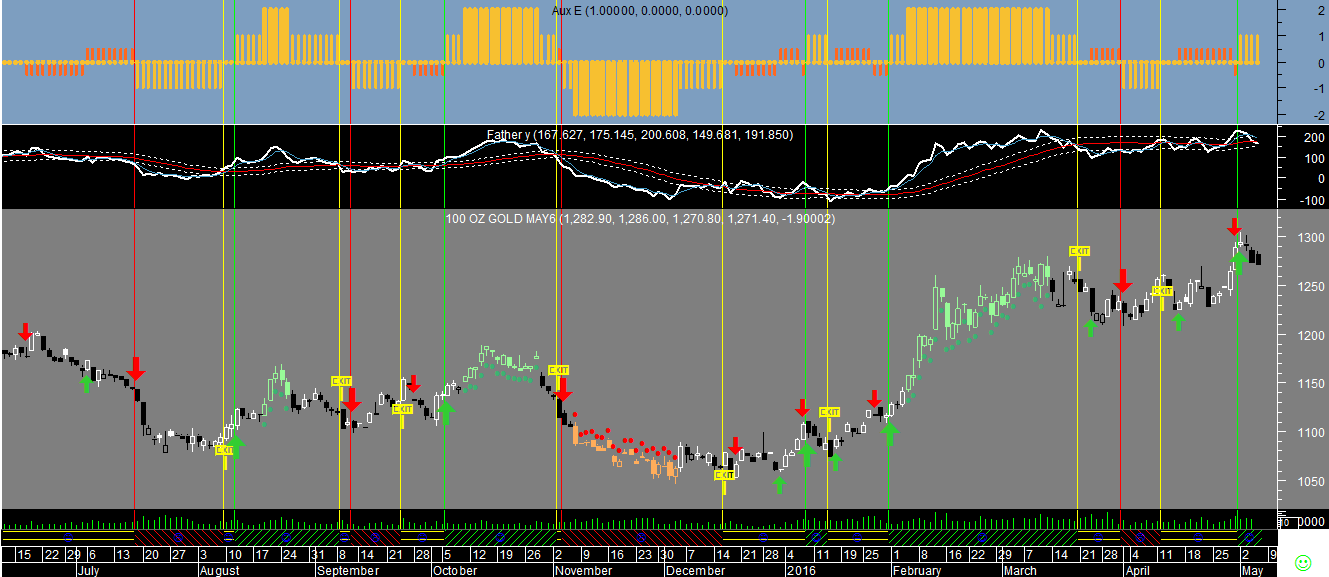Click the 1050 price level on the price axis
This screenshot has height=577, width=1329.
click(x=1309, y=481)
